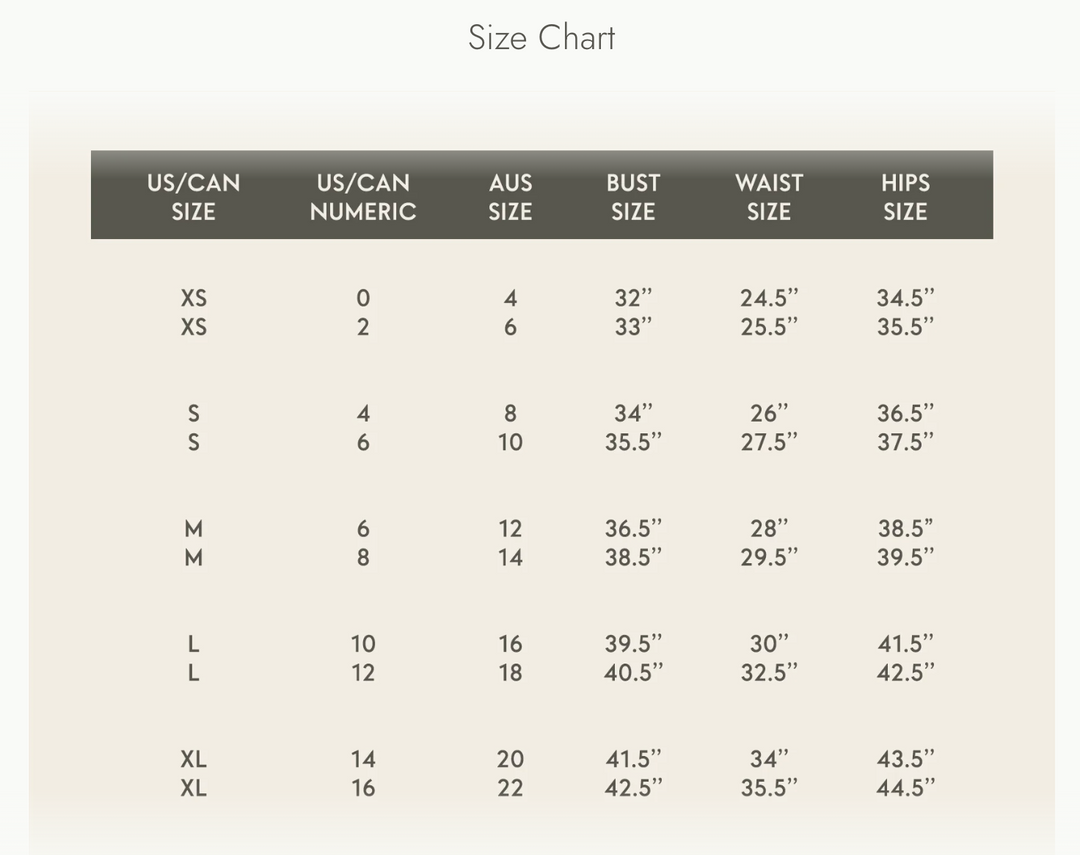Select the 44.5" hips measurement
The width and height of the screenshot is (1080, 855).
click(x=905, y=787)
